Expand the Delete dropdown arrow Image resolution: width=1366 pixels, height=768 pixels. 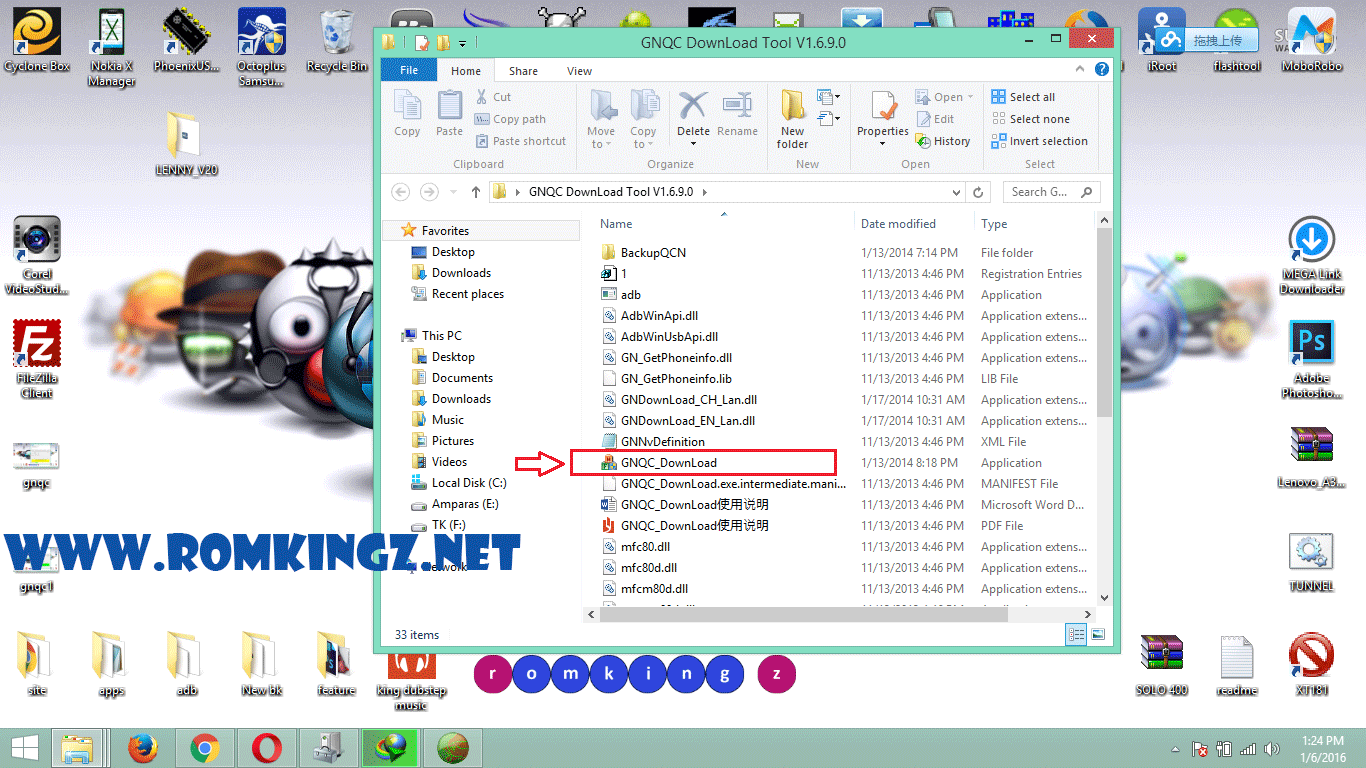click(693, 144)
